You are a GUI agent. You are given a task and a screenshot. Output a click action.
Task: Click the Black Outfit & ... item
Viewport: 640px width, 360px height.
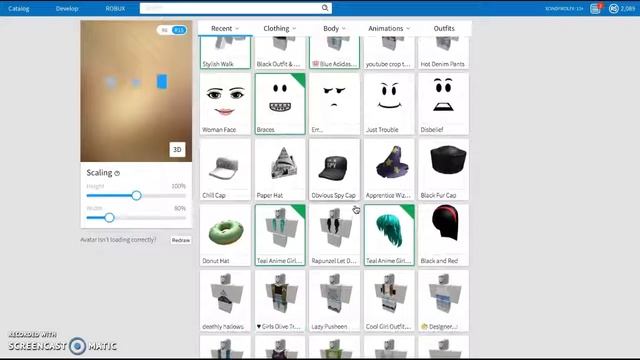280,53
